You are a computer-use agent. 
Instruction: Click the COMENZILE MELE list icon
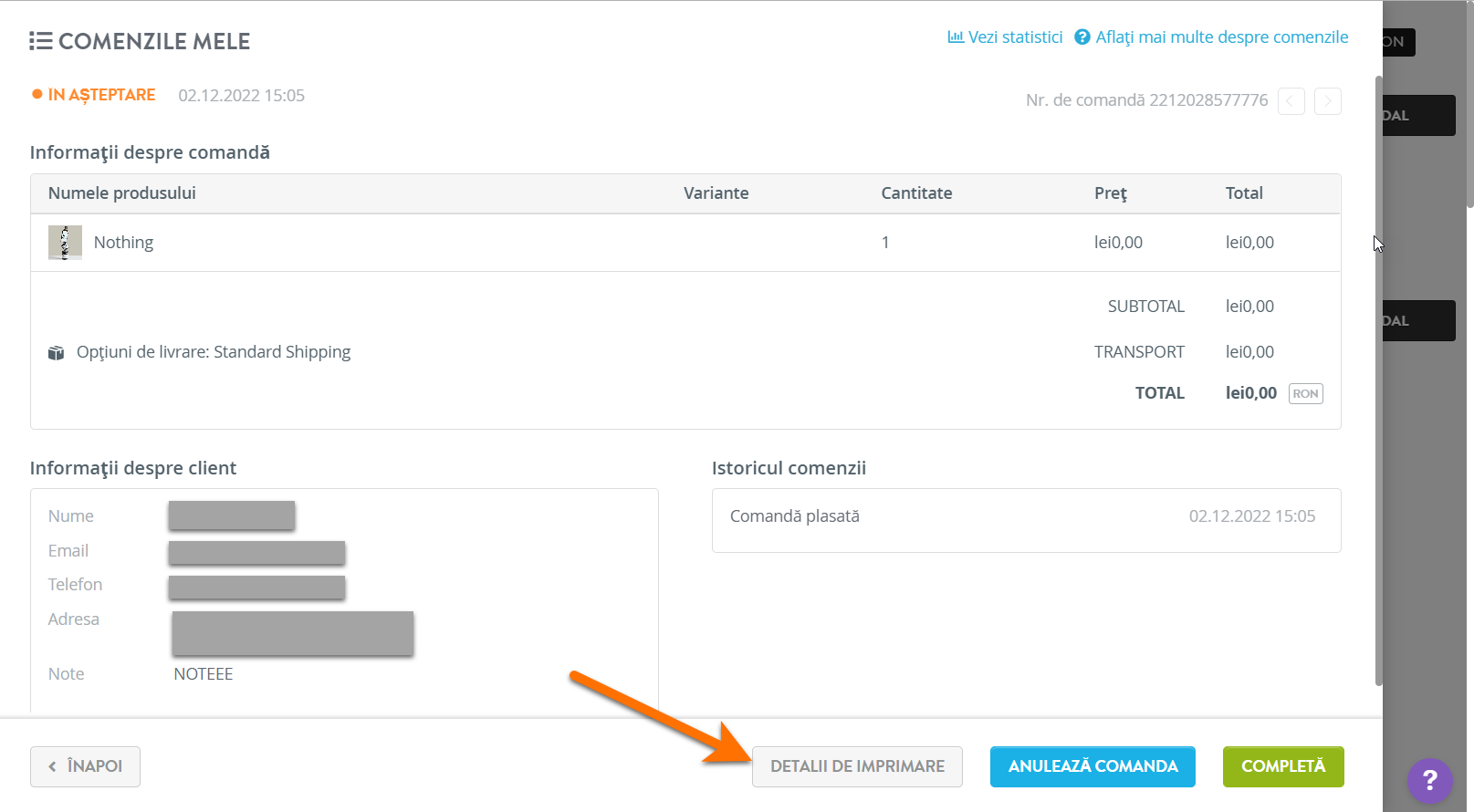click(x=40, y=41)
